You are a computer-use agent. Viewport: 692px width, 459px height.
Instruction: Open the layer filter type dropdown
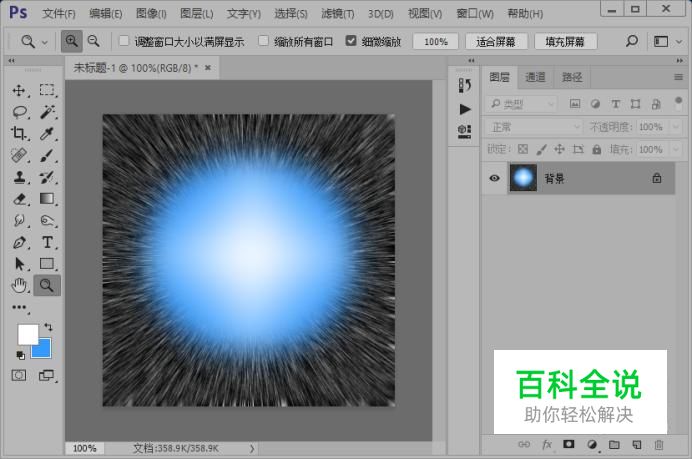click(521, 104)
